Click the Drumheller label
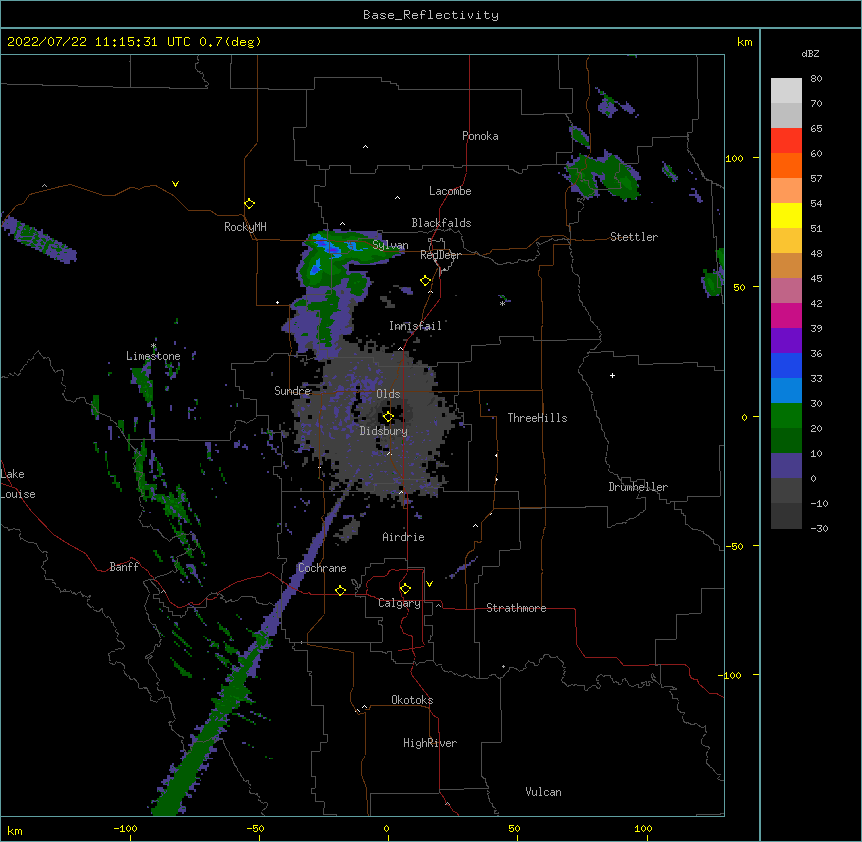 (638, 487)
